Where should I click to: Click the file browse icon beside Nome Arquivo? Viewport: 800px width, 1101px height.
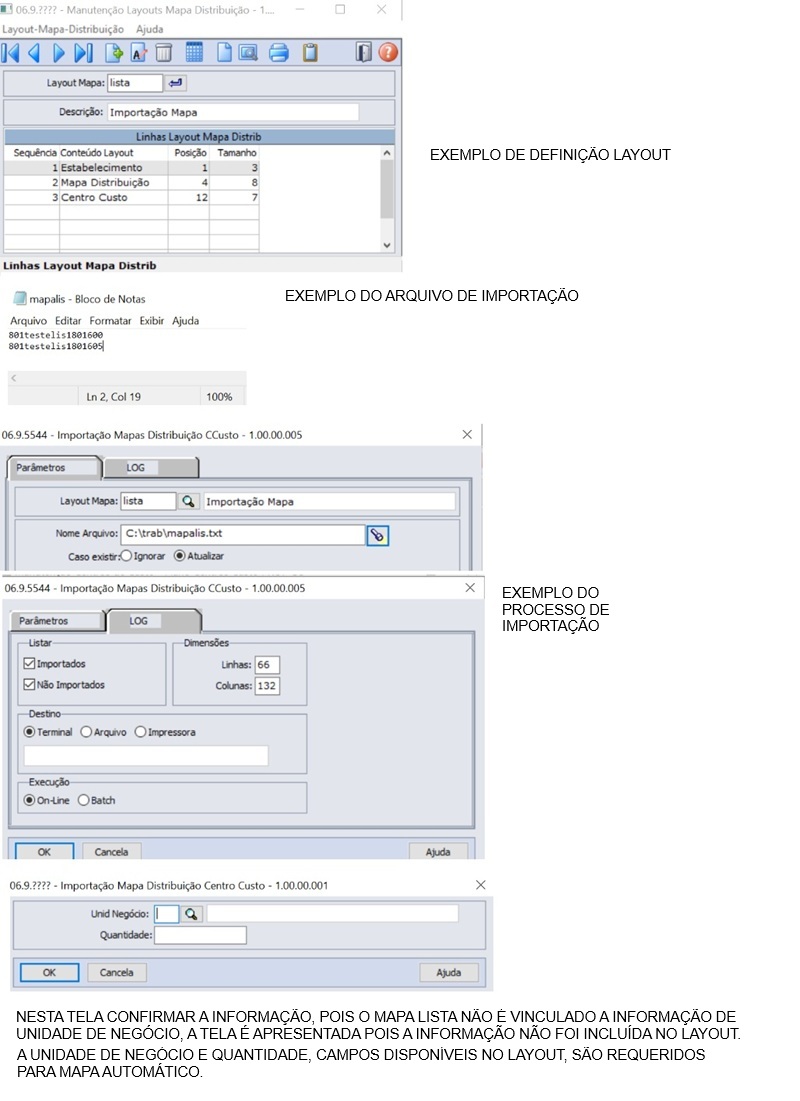[x=377, y=536]
